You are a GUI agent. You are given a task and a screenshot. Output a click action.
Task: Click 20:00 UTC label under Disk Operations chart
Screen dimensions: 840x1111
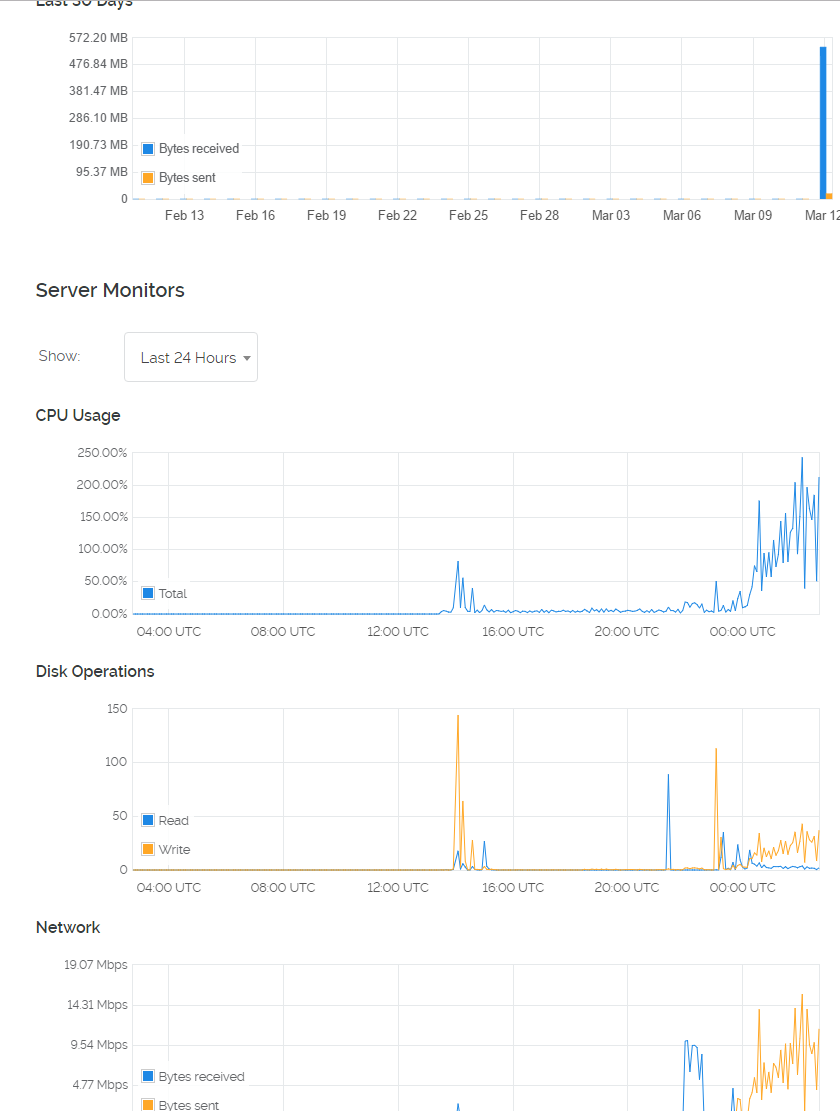tap(627, 887)
